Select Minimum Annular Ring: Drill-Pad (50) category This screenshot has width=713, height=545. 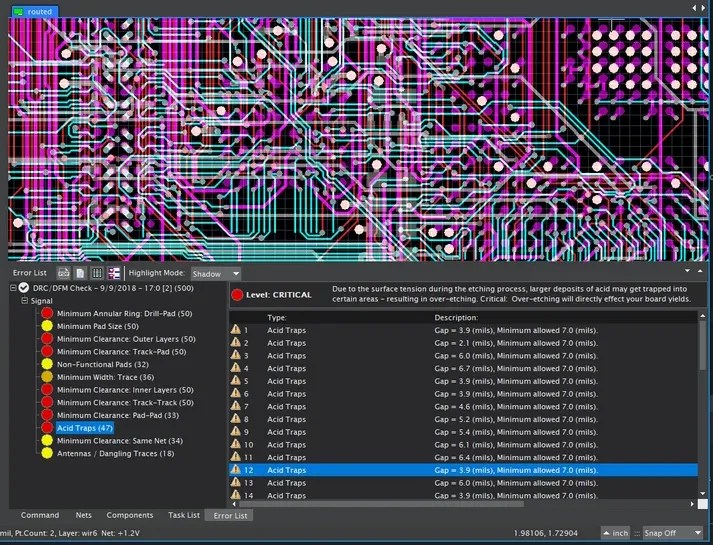(x=125, y=313)
